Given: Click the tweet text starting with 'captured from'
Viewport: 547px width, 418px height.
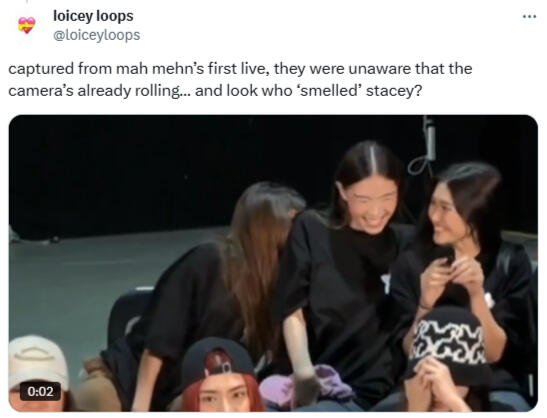Looking at the screenshot, I should click(x=240, y=80).
